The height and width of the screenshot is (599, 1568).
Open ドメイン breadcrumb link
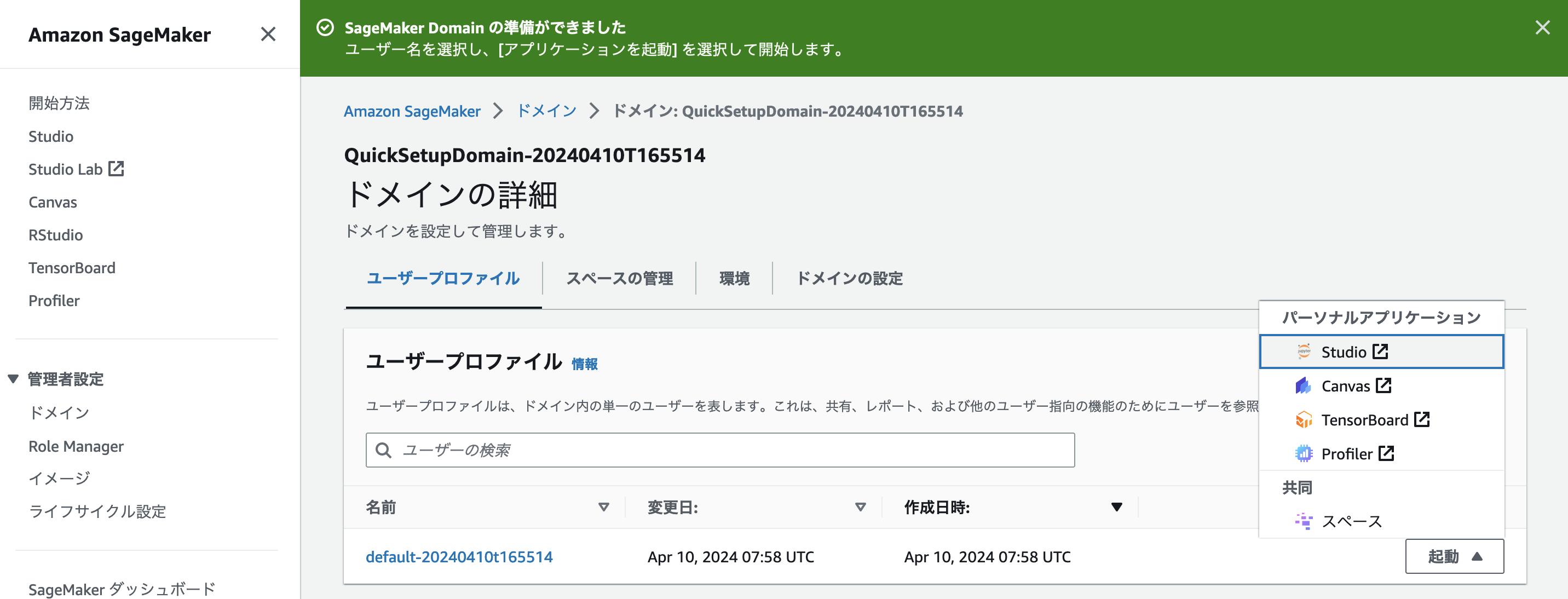click(x=546, y=111)
